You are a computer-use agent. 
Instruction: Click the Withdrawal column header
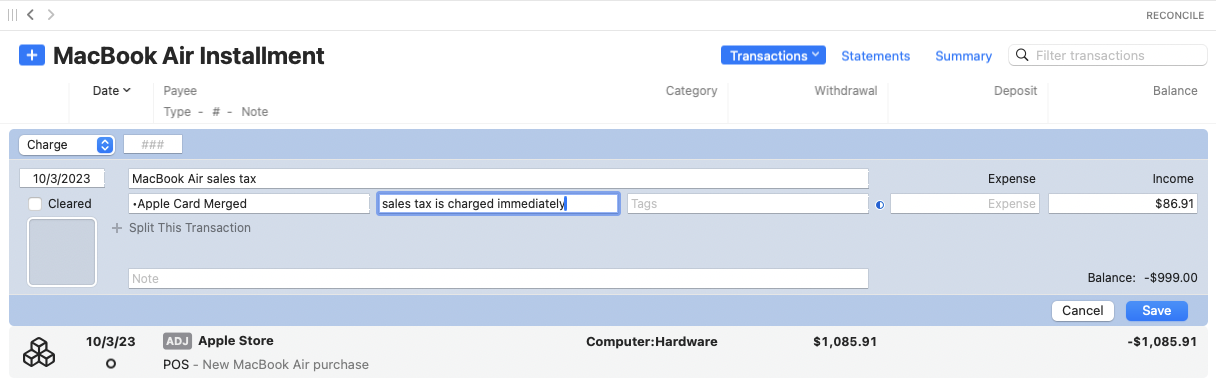click(x=846, y=91)
